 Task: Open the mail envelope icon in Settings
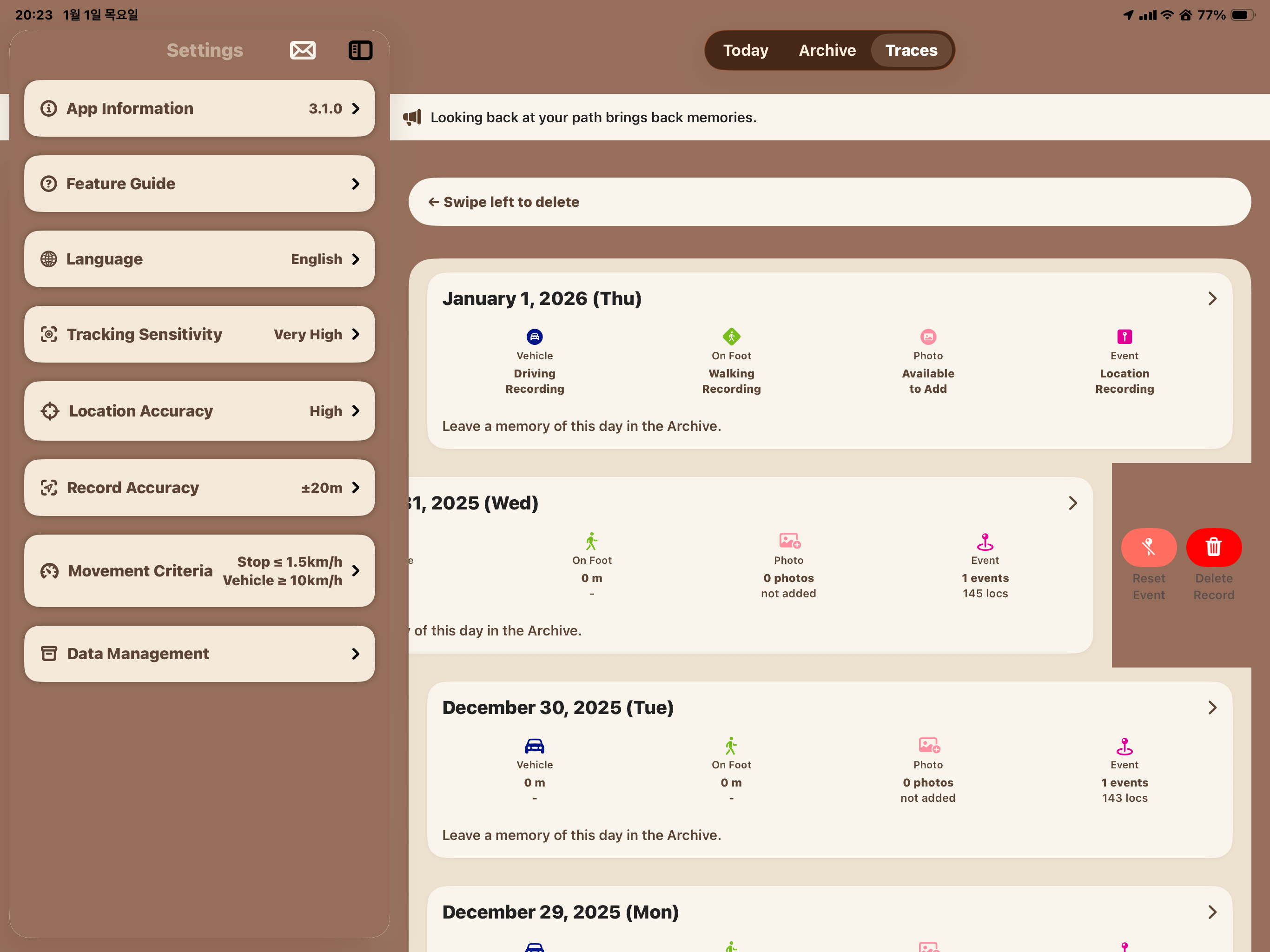click(x=303, y=50)
